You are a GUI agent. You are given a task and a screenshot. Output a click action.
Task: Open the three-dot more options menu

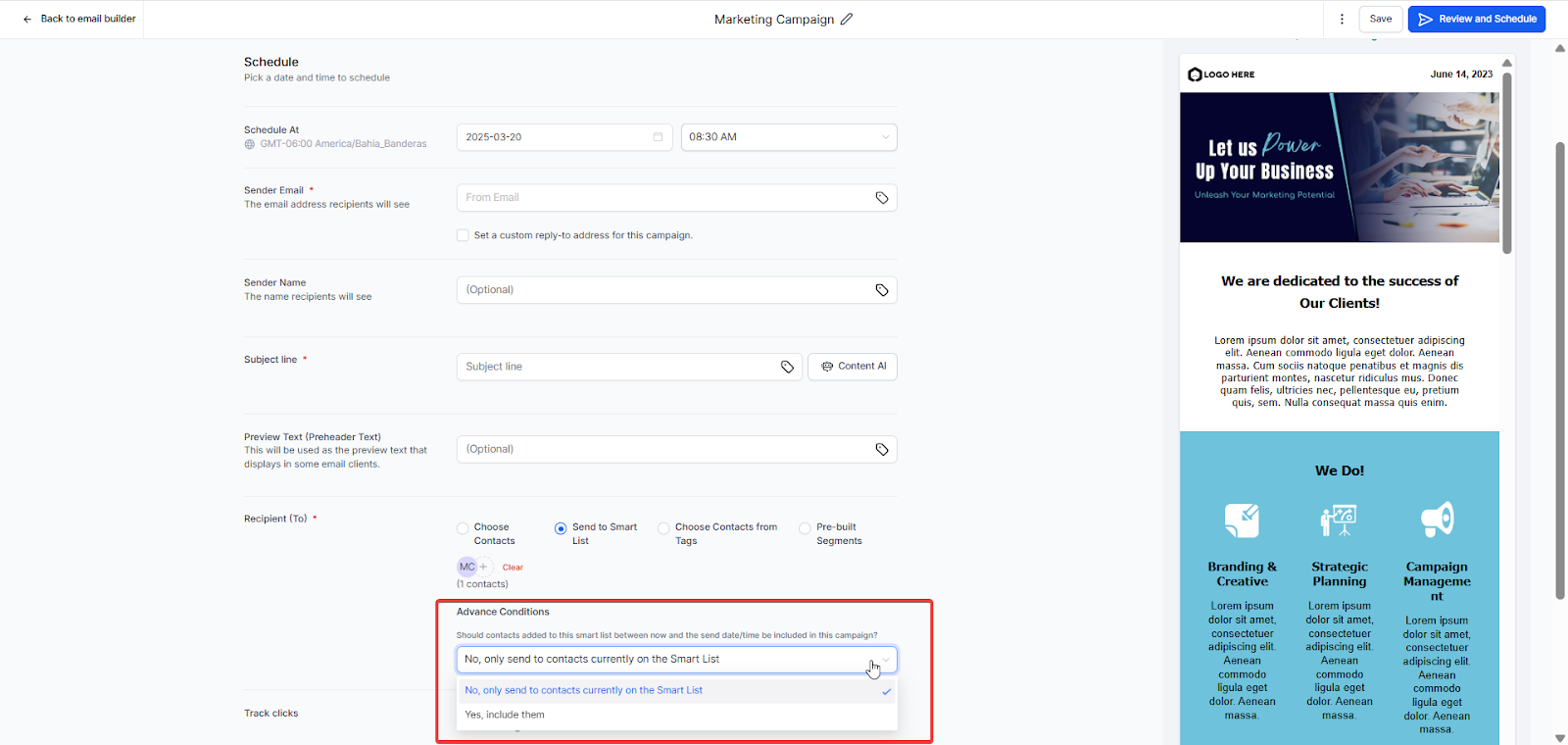click(x=1342, y=19)
